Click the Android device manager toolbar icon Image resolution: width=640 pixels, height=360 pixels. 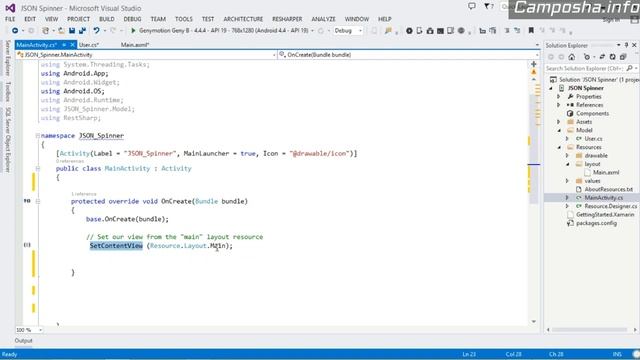[x=419, y=31]
